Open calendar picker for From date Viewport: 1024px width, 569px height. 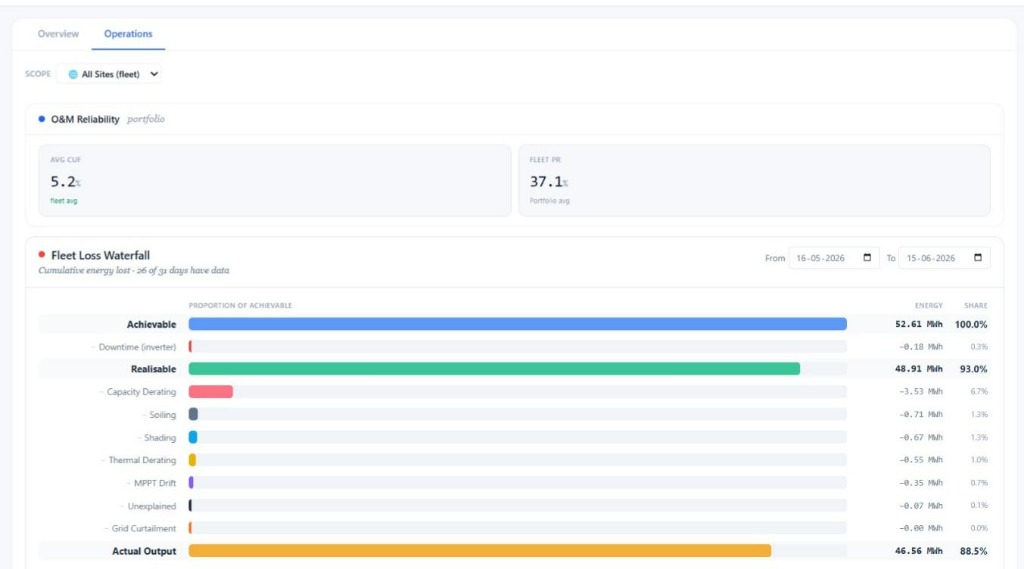coord(867,258)
